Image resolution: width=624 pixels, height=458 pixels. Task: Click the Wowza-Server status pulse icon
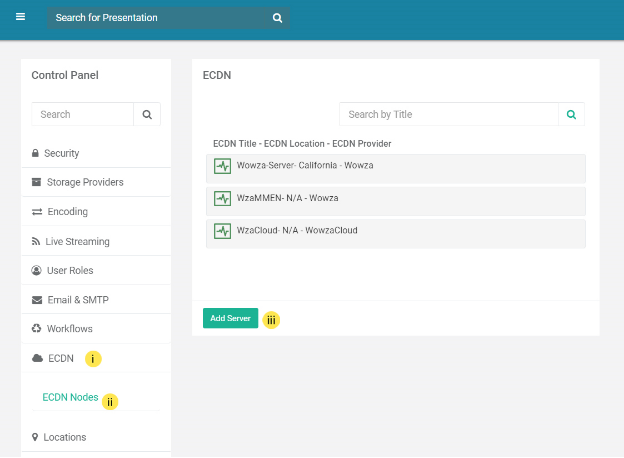tap(222, 166)
